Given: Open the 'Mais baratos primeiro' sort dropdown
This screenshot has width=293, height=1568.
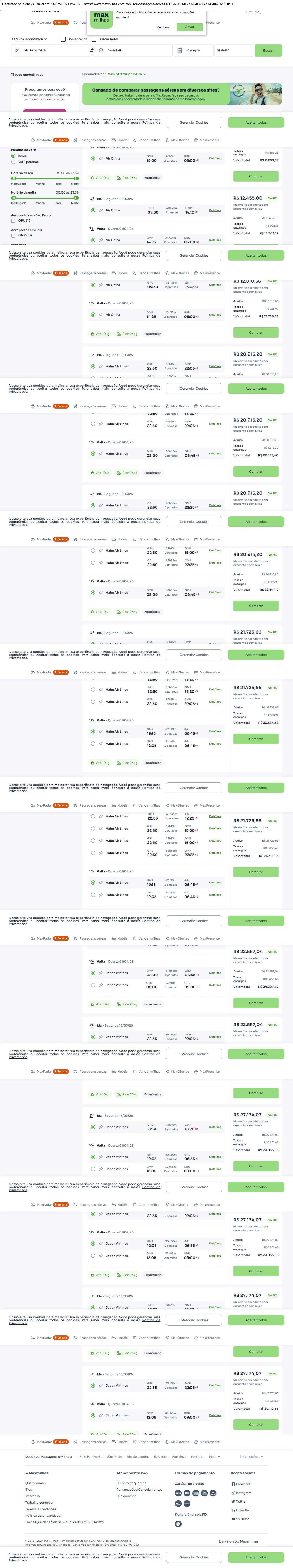Looking at the screenshot, I should tap(126, 74).
